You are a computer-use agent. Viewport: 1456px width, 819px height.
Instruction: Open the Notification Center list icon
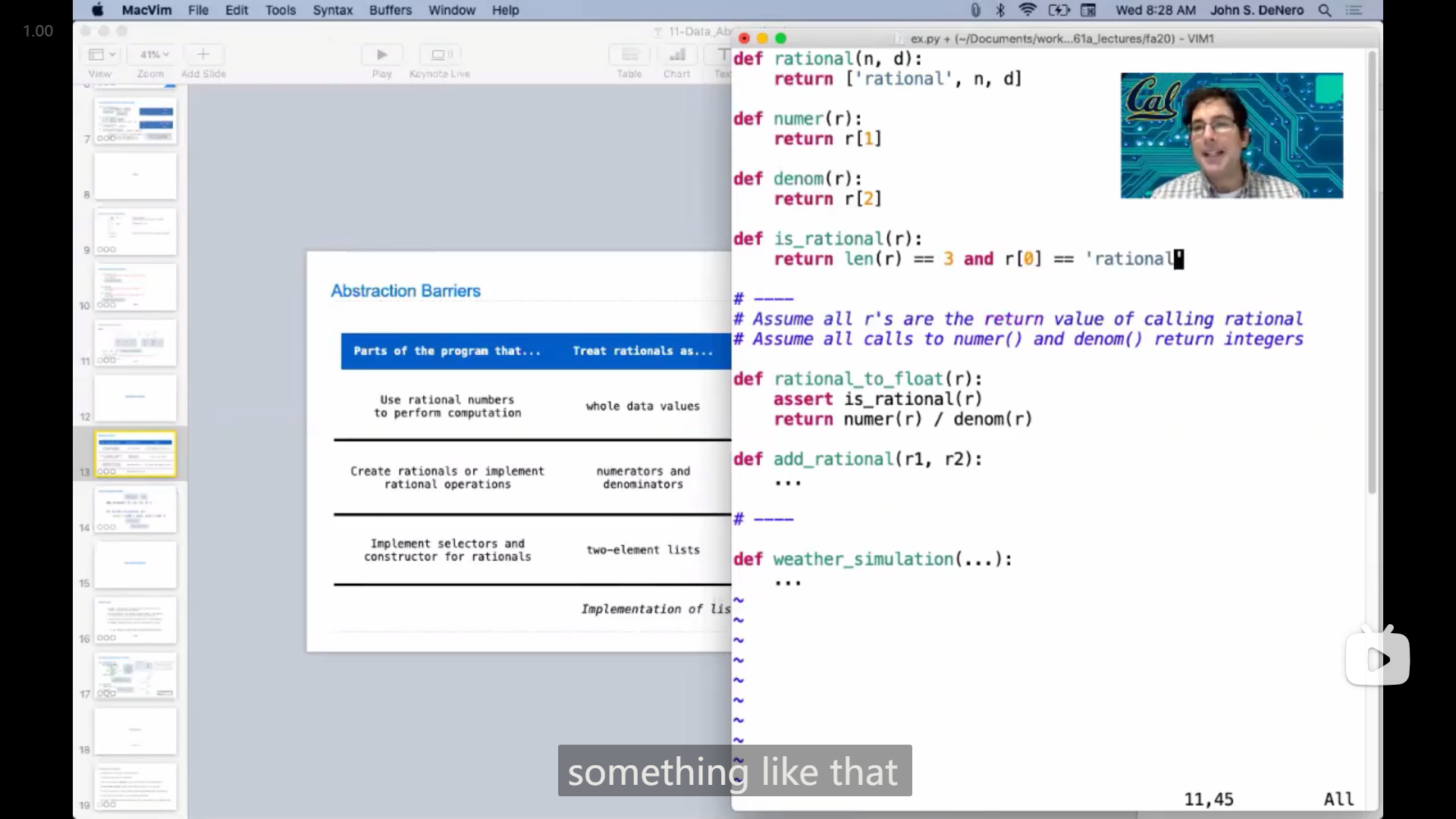click(x=1354, y=10)
